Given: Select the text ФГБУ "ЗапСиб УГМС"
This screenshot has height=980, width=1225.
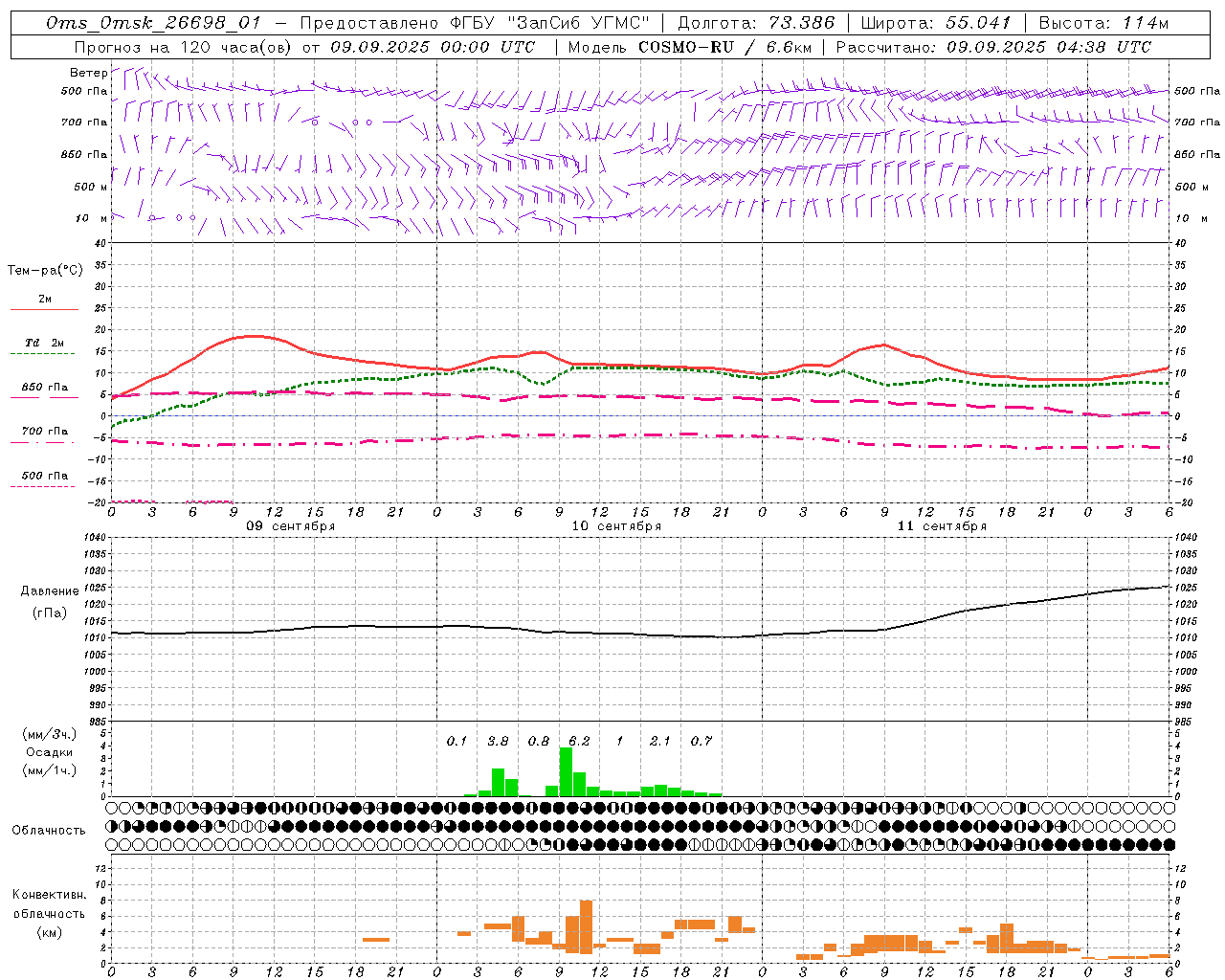Looking at the screenshot, I should click(x=549, y=23).
